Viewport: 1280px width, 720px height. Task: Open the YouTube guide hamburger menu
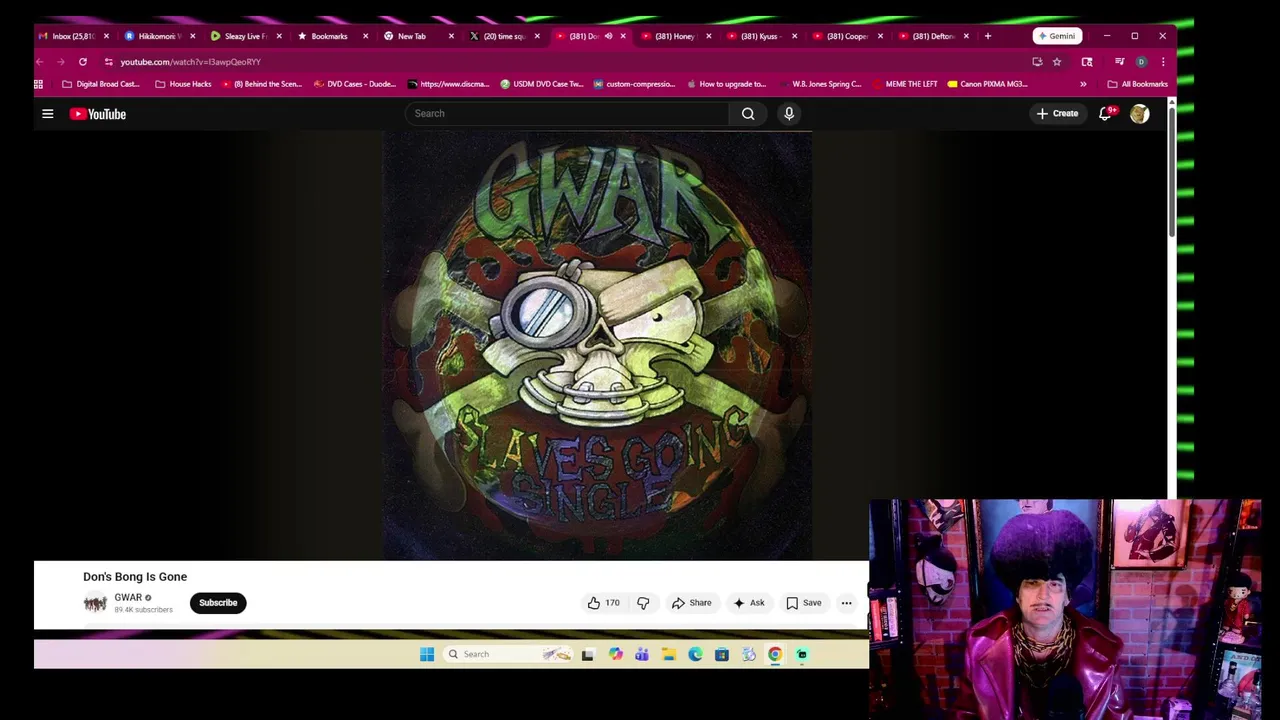pyautogui.click(x=47, y=114)
